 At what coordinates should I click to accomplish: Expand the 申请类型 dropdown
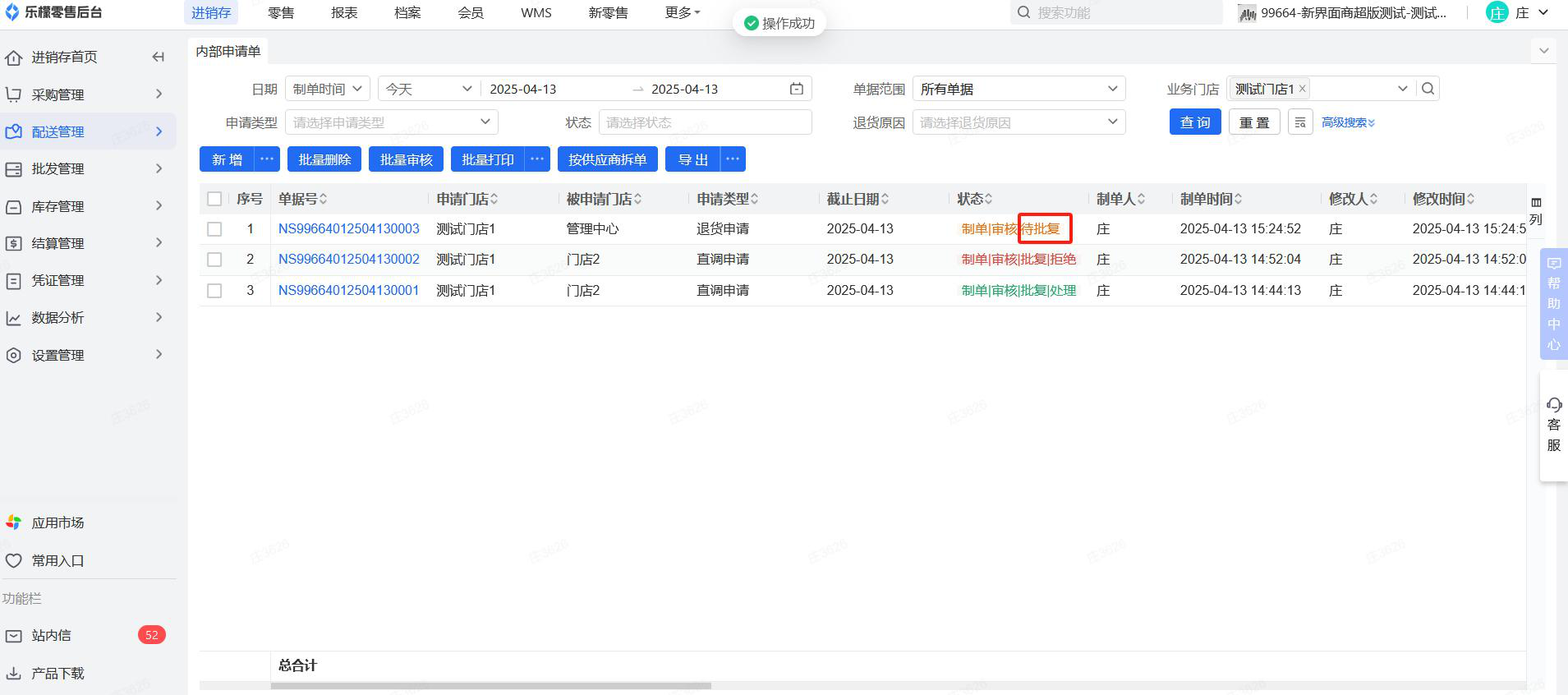click(391, 122)
